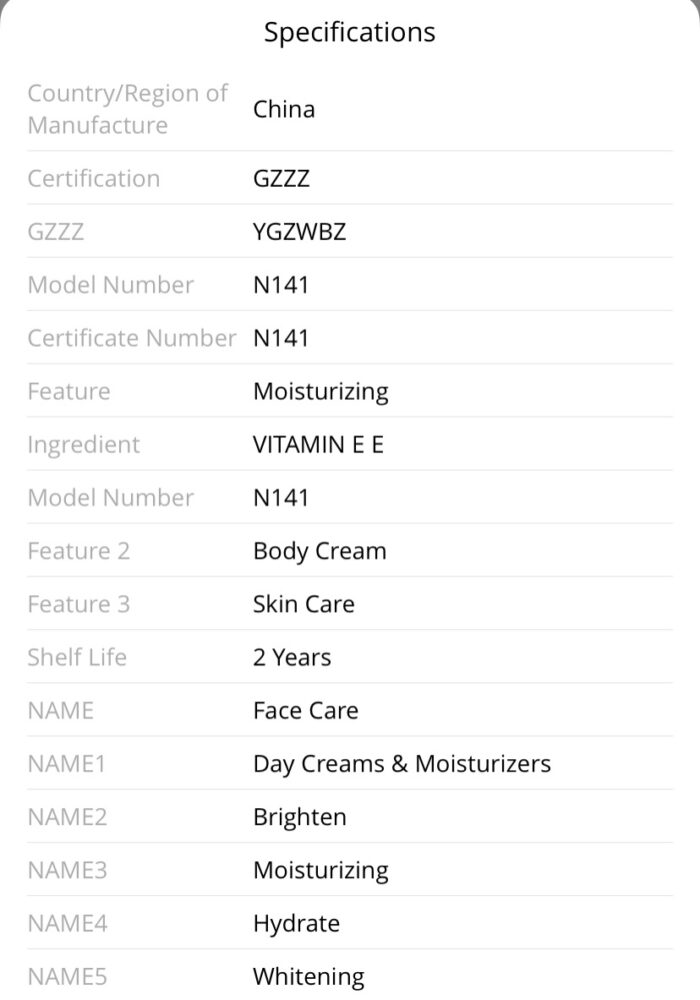Select the Certificate Number label

tap(132, 338)
